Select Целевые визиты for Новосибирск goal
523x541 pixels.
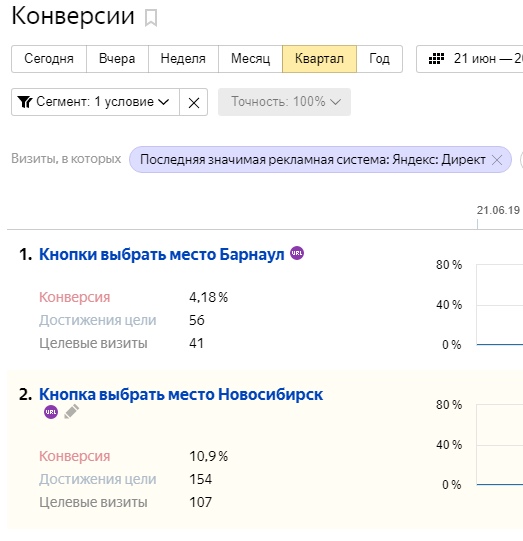pos(93,502)
